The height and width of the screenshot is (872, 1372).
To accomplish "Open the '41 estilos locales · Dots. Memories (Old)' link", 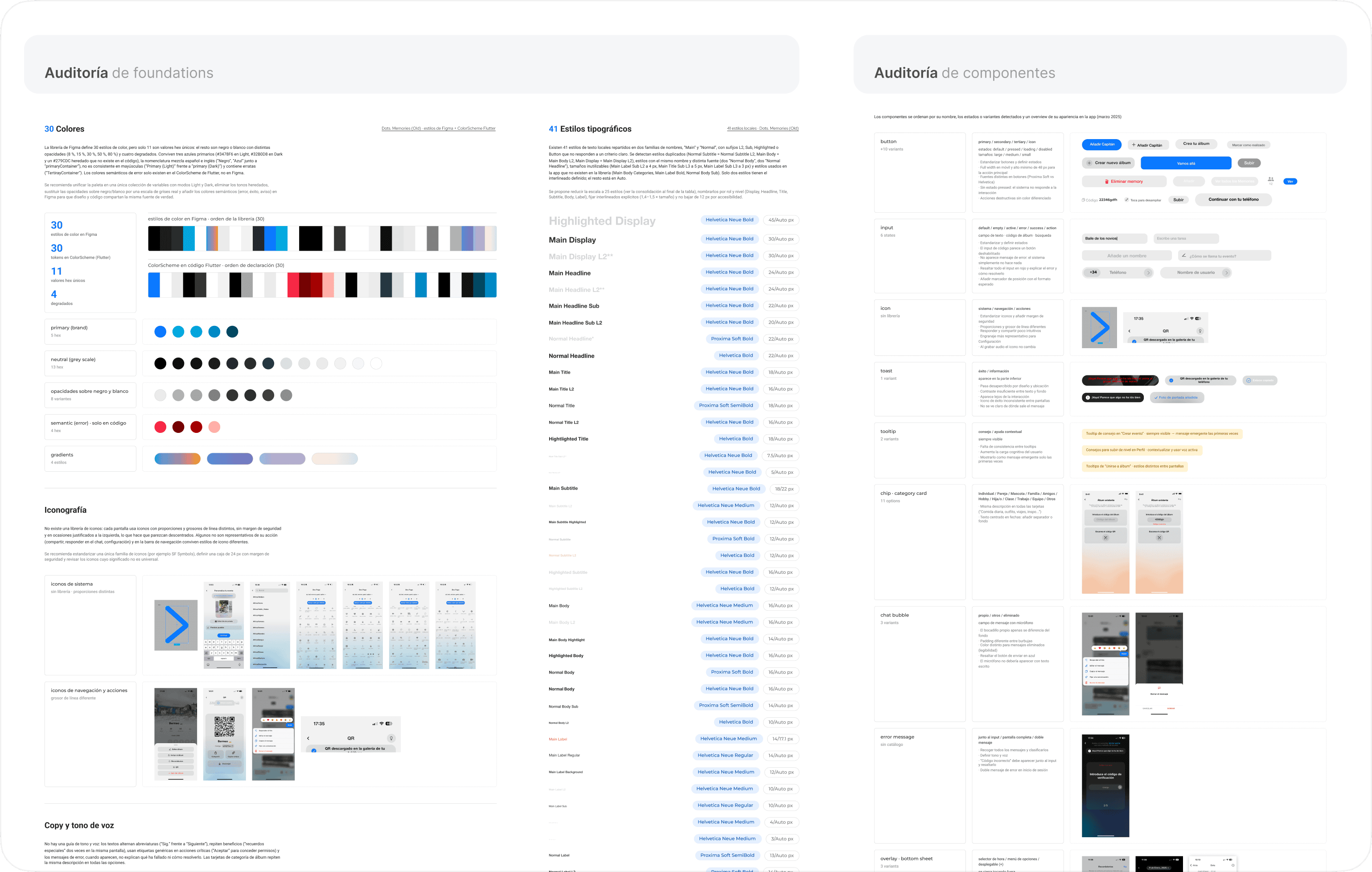I will 762,128.
